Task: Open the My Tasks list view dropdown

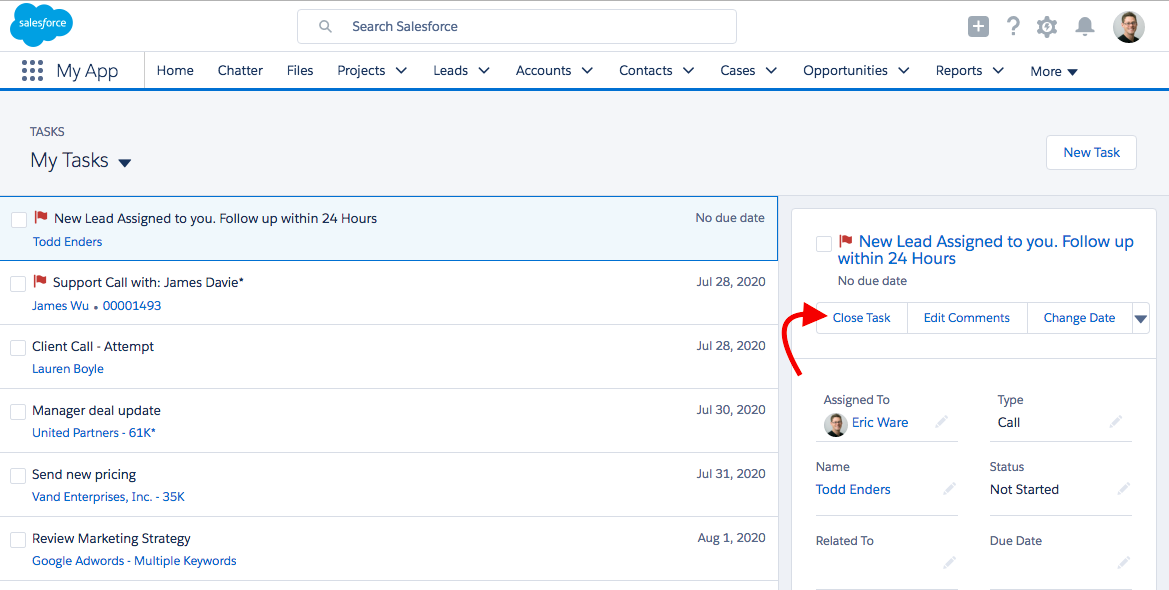Action: coord(125,163)
